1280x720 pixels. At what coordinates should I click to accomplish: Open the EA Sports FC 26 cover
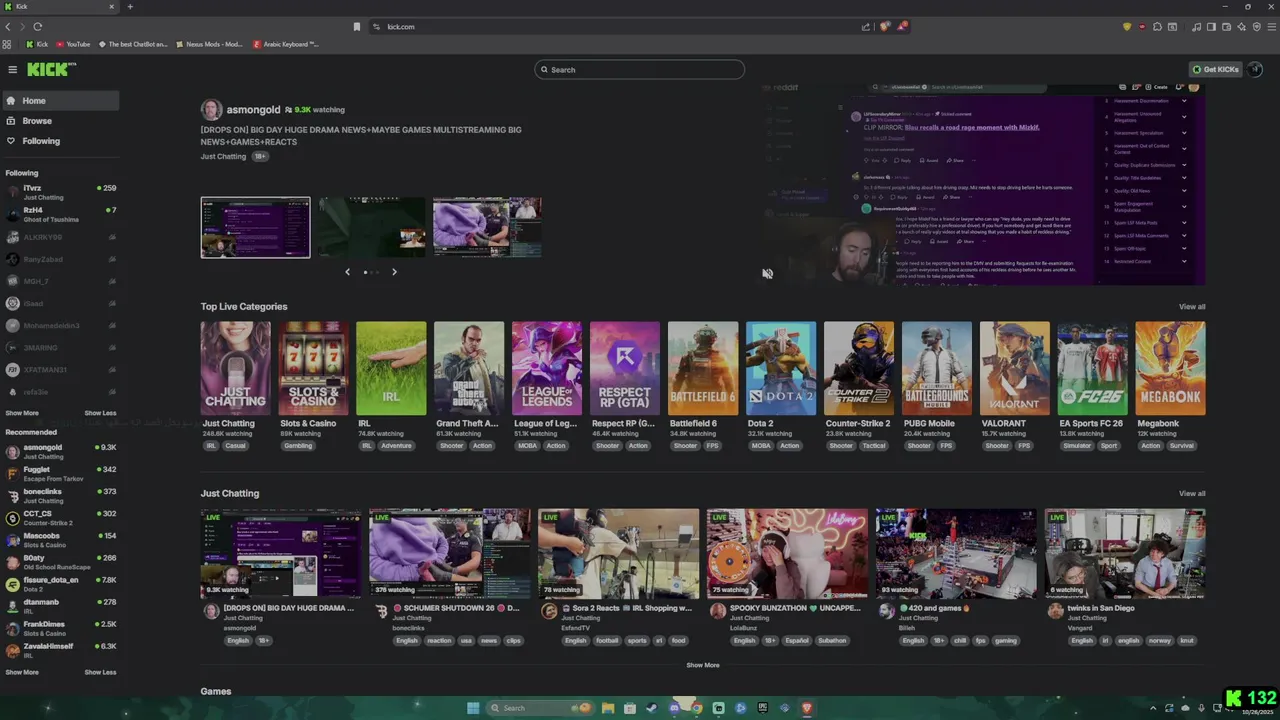(x=1093, y=368)
